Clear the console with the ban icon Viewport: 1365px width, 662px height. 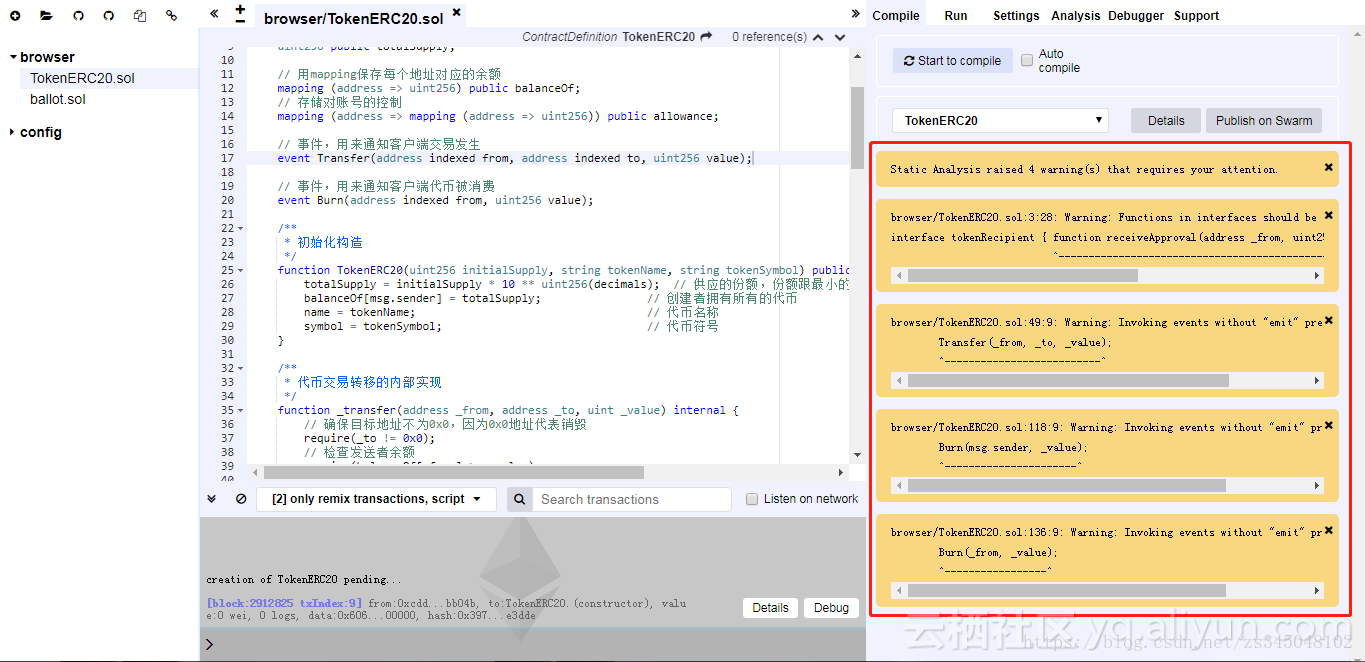pos(241,499)
